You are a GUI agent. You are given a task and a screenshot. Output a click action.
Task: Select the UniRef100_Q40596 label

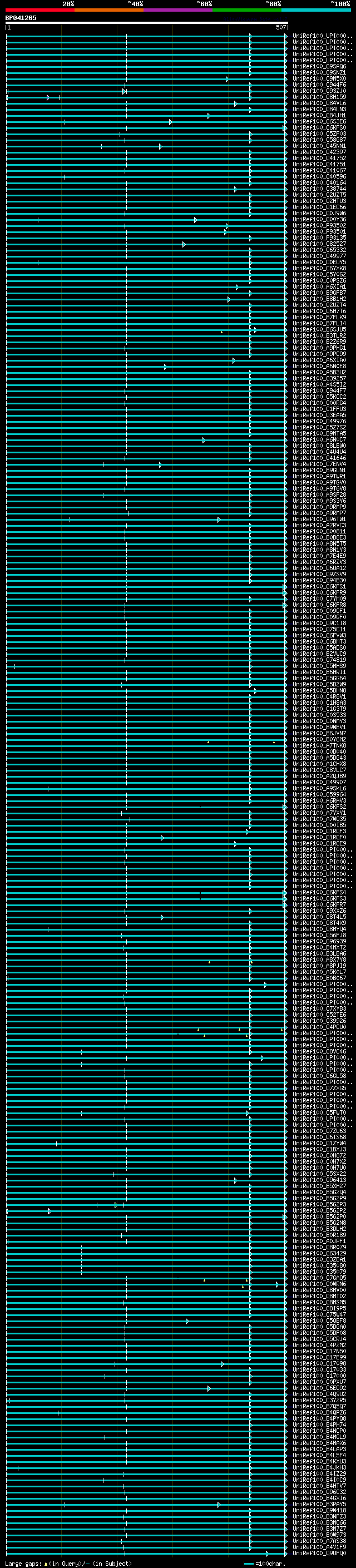click(319, 176)
